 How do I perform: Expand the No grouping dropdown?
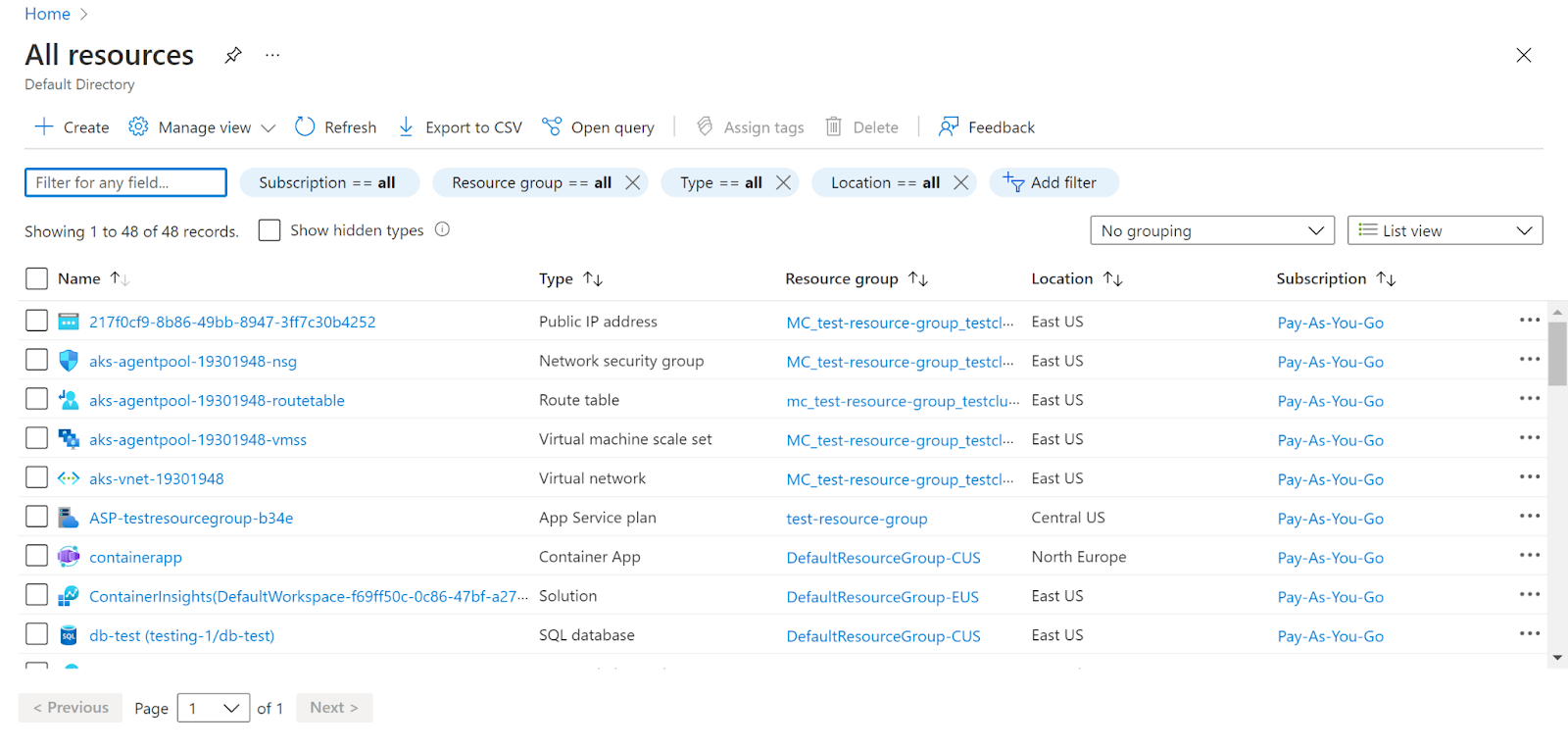pos(1211,230)
